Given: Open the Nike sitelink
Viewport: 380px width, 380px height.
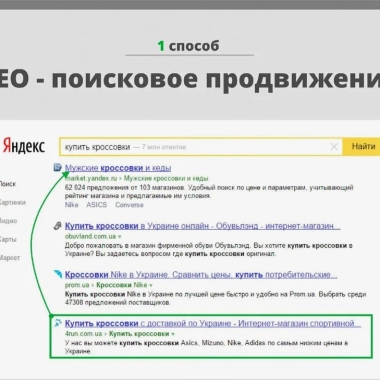Looking at the screenshot, I should coord(71,205).
